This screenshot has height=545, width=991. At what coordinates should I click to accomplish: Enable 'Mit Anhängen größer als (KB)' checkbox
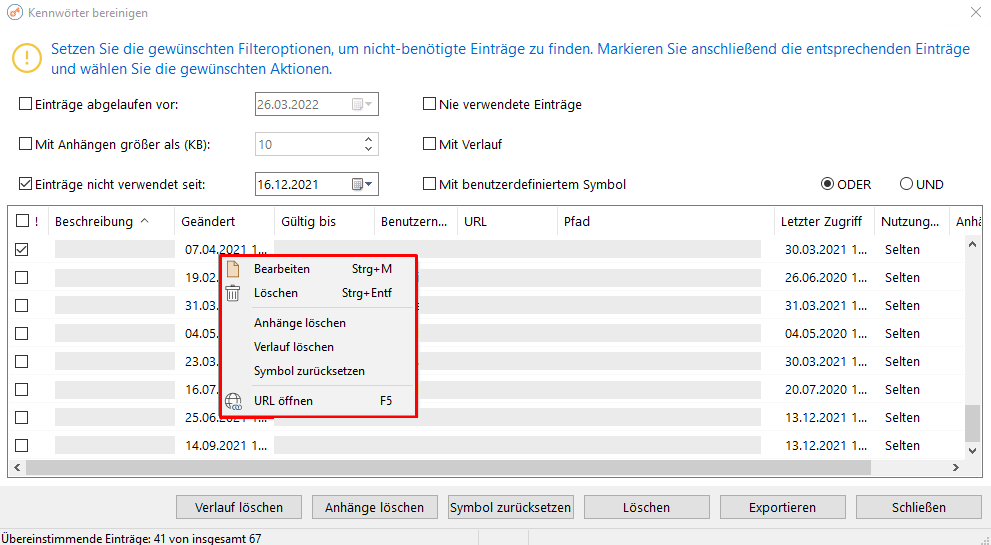pyautogui.click(x=25, y=144)
